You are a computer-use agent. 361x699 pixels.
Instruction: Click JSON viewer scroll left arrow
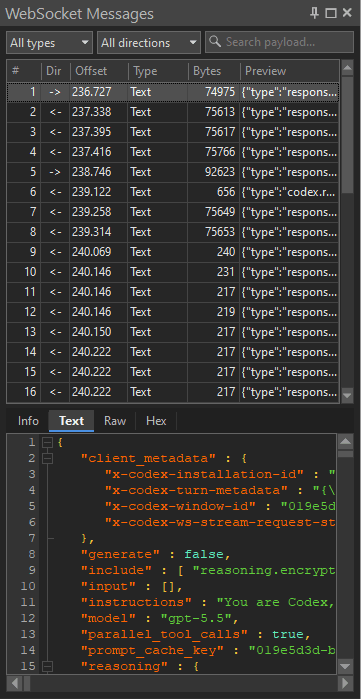15,683
